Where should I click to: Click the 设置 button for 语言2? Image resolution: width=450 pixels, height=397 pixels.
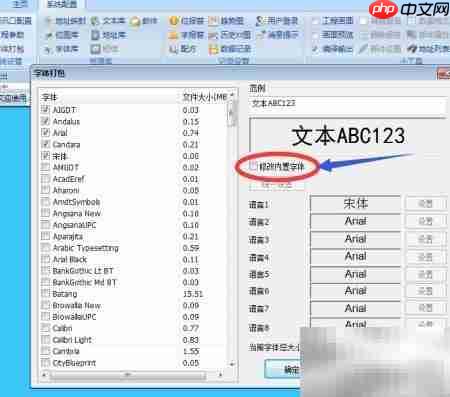point(426,221)
